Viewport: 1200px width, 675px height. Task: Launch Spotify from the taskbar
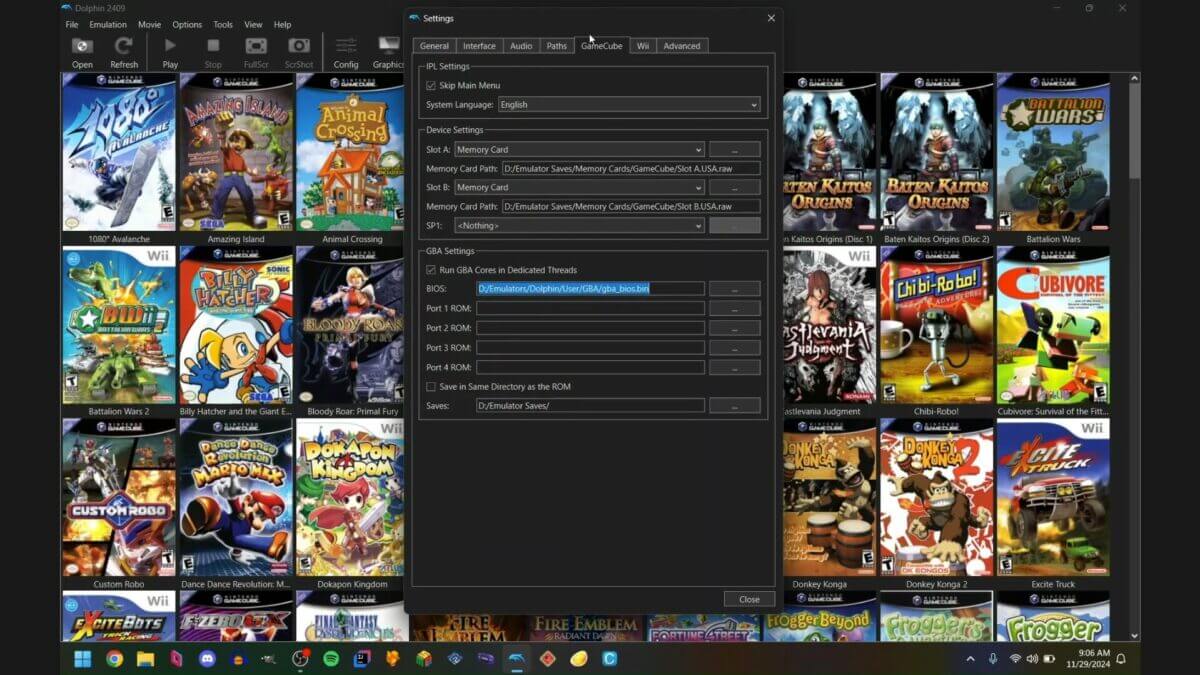[331, 659]
